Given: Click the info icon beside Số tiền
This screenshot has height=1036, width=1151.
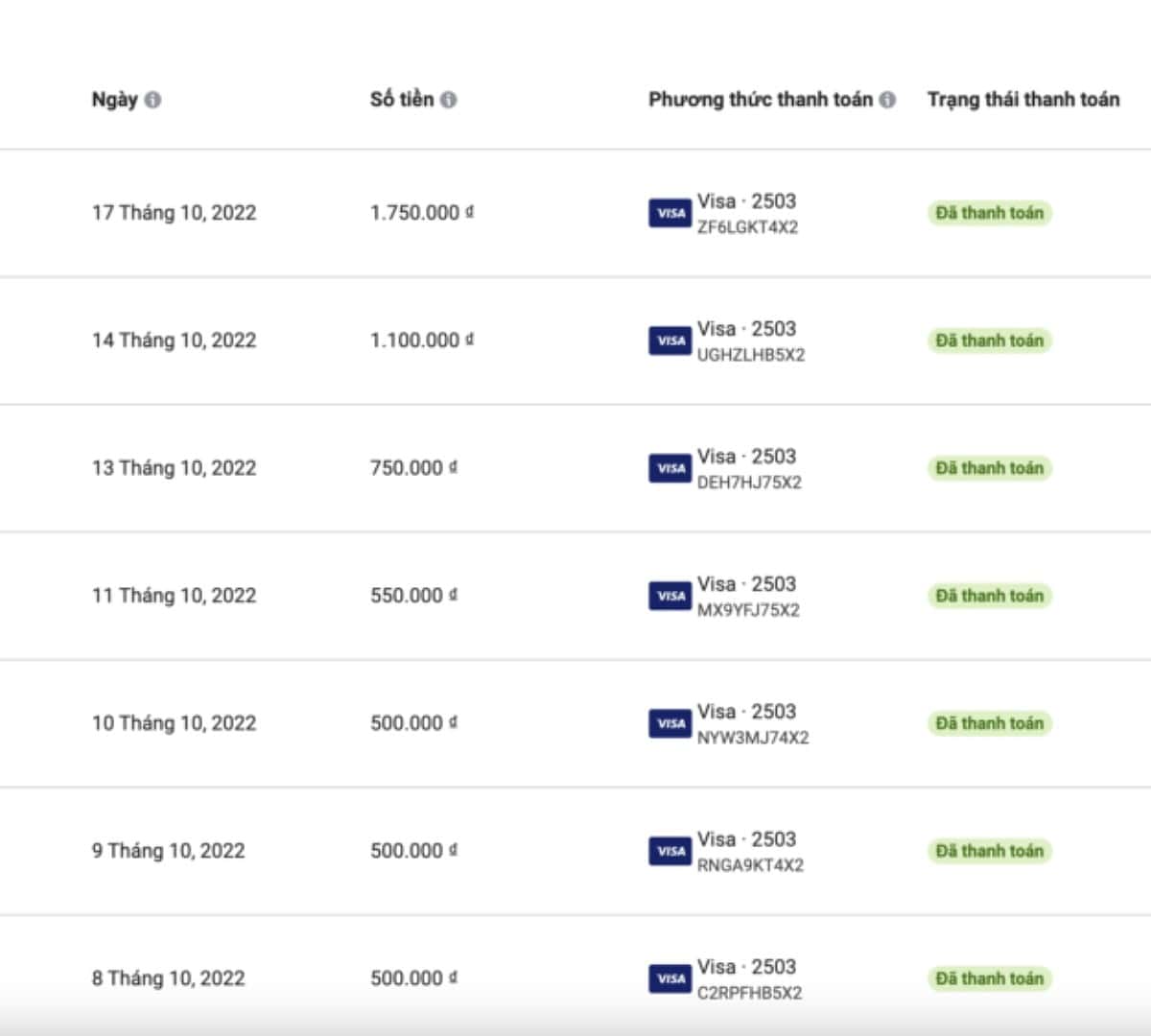Looking at the screenshot, I should click(x=449, y=100).
